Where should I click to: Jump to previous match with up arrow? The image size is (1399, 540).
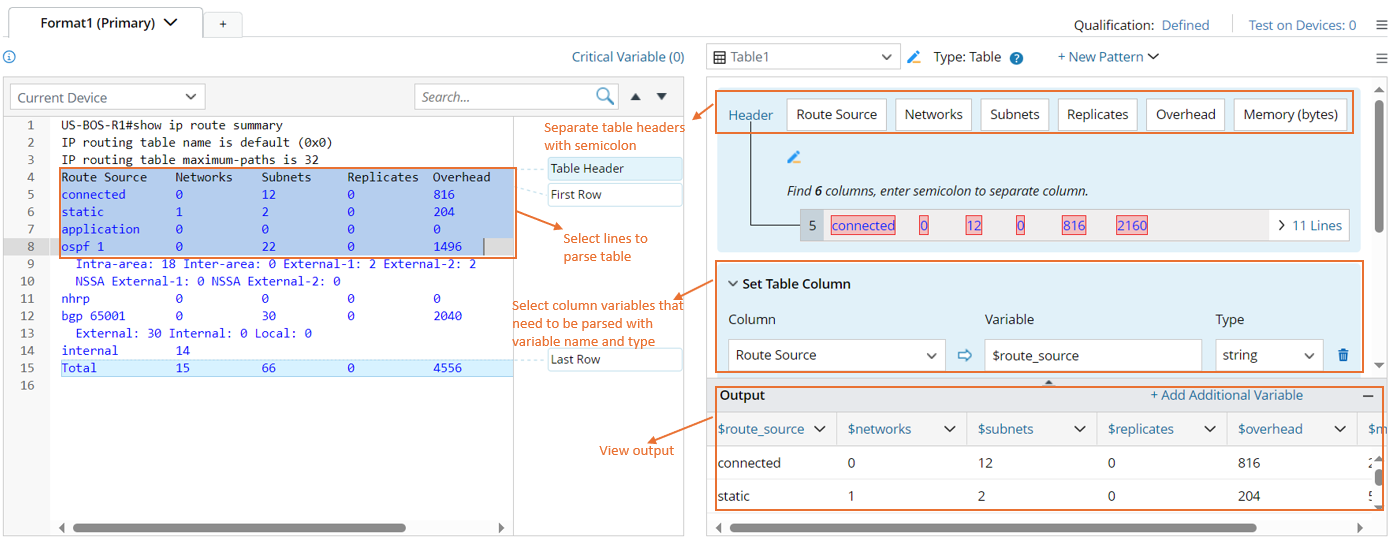[x=635, y=97]
